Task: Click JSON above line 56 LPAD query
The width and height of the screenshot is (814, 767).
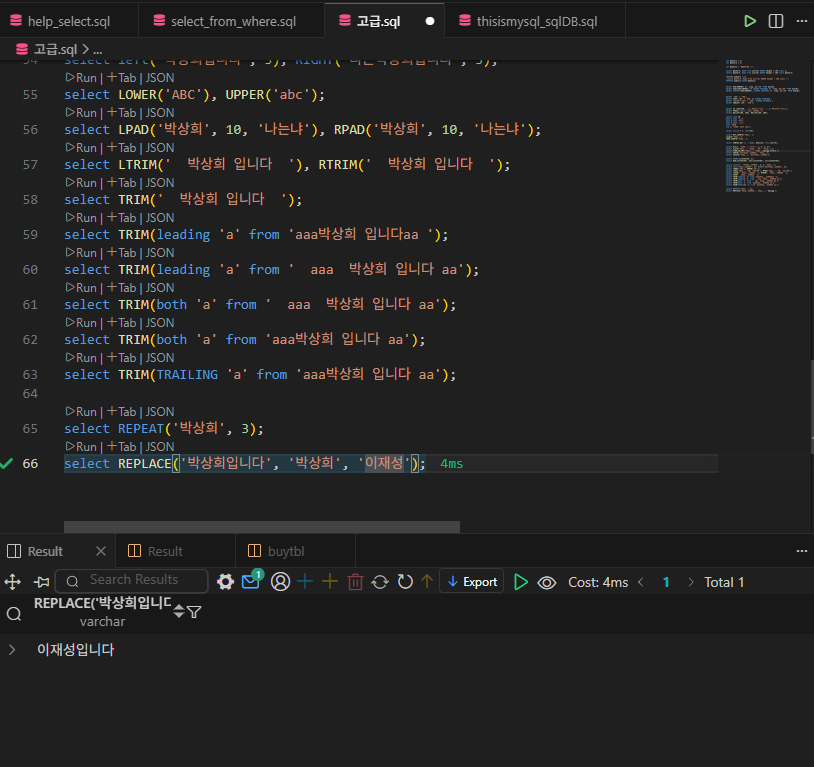Action: 160,113
